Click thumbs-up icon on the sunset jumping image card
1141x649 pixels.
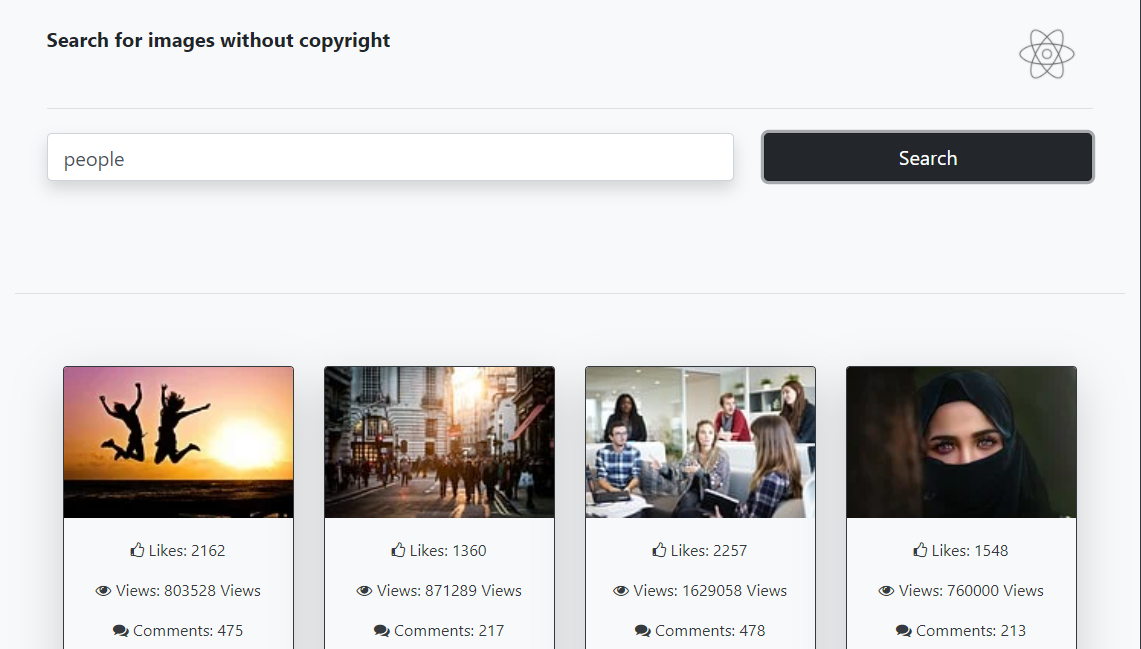(x=138, y=550)
